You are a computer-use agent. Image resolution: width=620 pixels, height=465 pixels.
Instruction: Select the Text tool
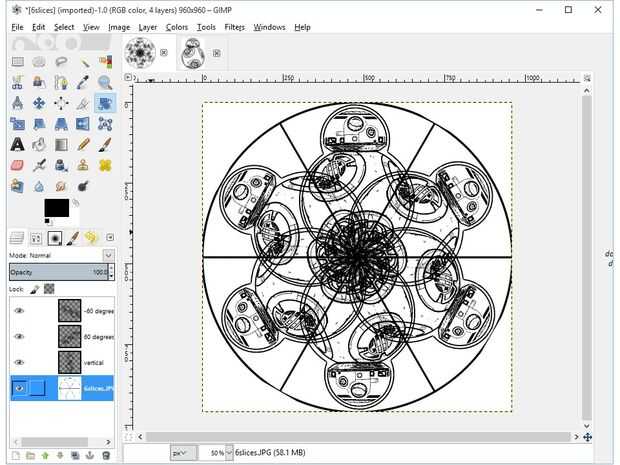tap(18, 145)
